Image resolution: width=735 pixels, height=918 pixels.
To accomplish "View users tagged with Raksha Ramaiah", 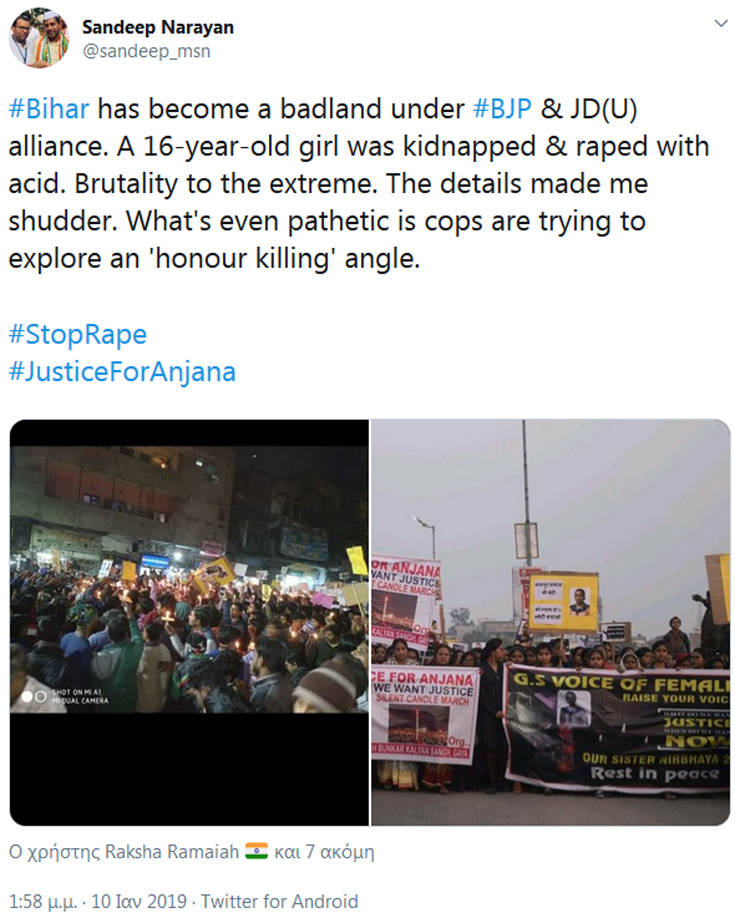I will tap(124, 851).
